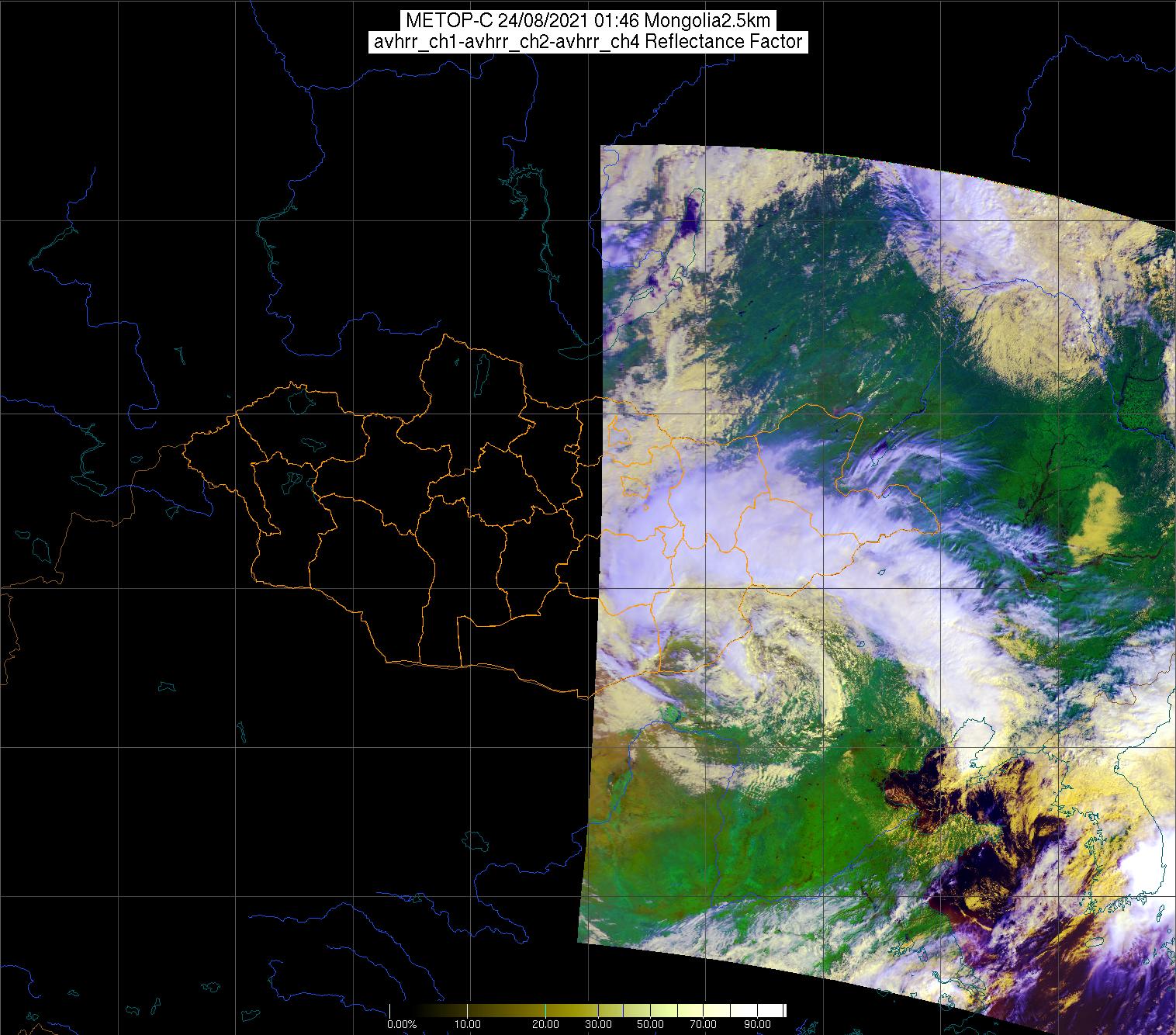Screen dimensions: 1176x1035
Task: Click the 50.00 colorbar label
Action: [x=649, y=1025]
